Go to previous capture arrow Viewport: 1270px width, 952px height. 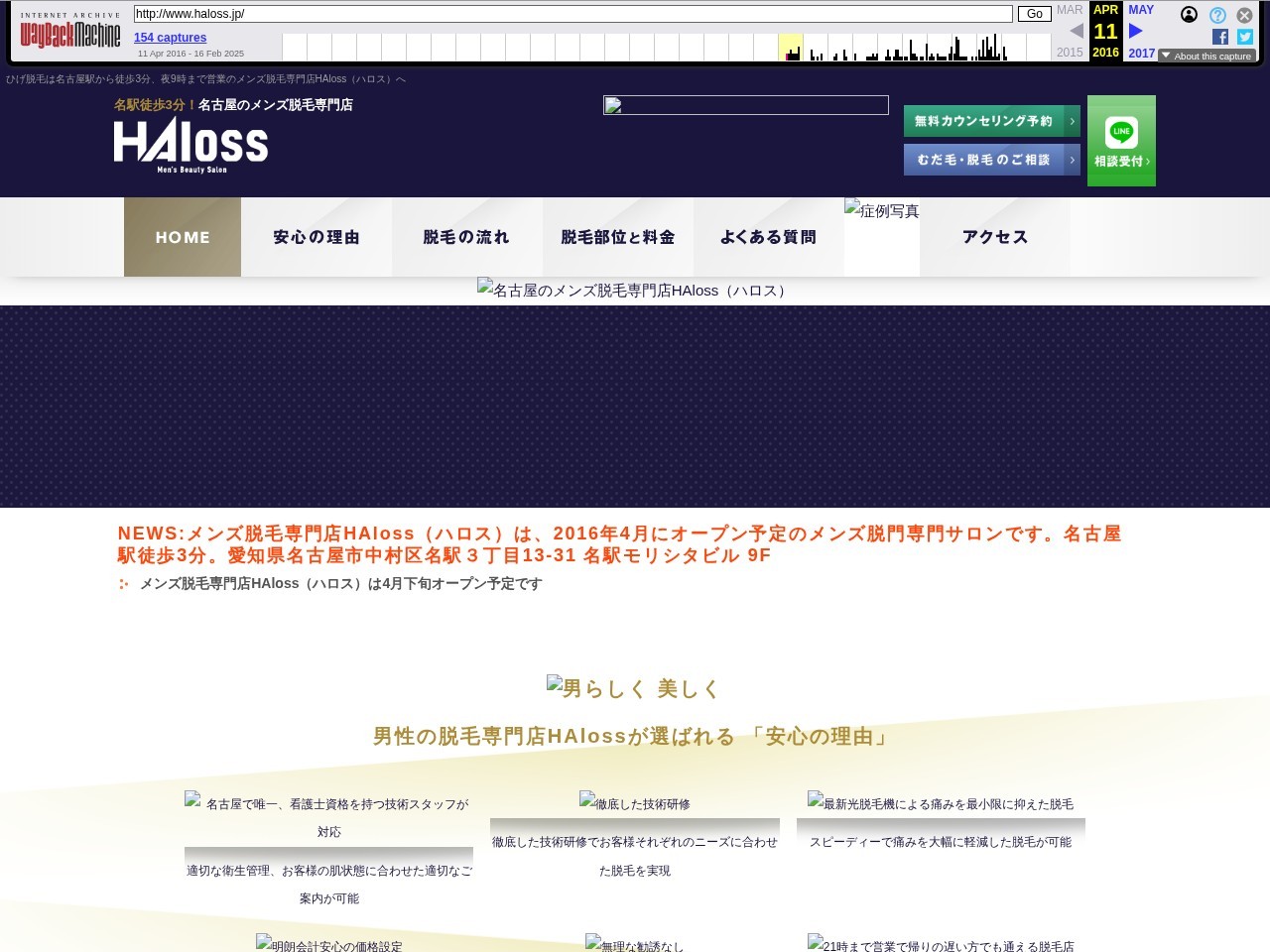[1077, 31]
